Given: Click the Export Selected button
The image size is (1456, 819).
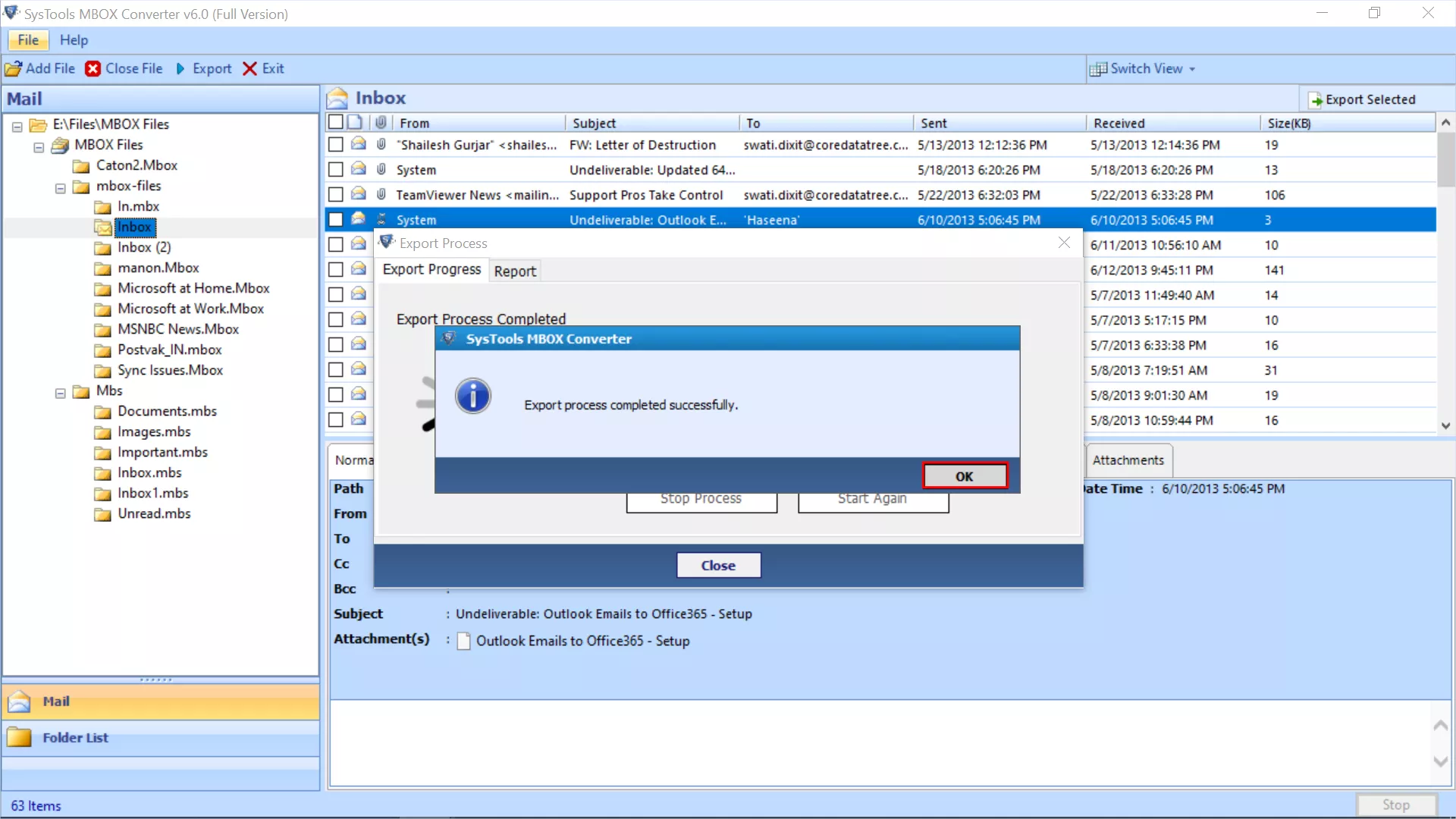Looking at the screenshot, I should click(x=1362, y=99).
